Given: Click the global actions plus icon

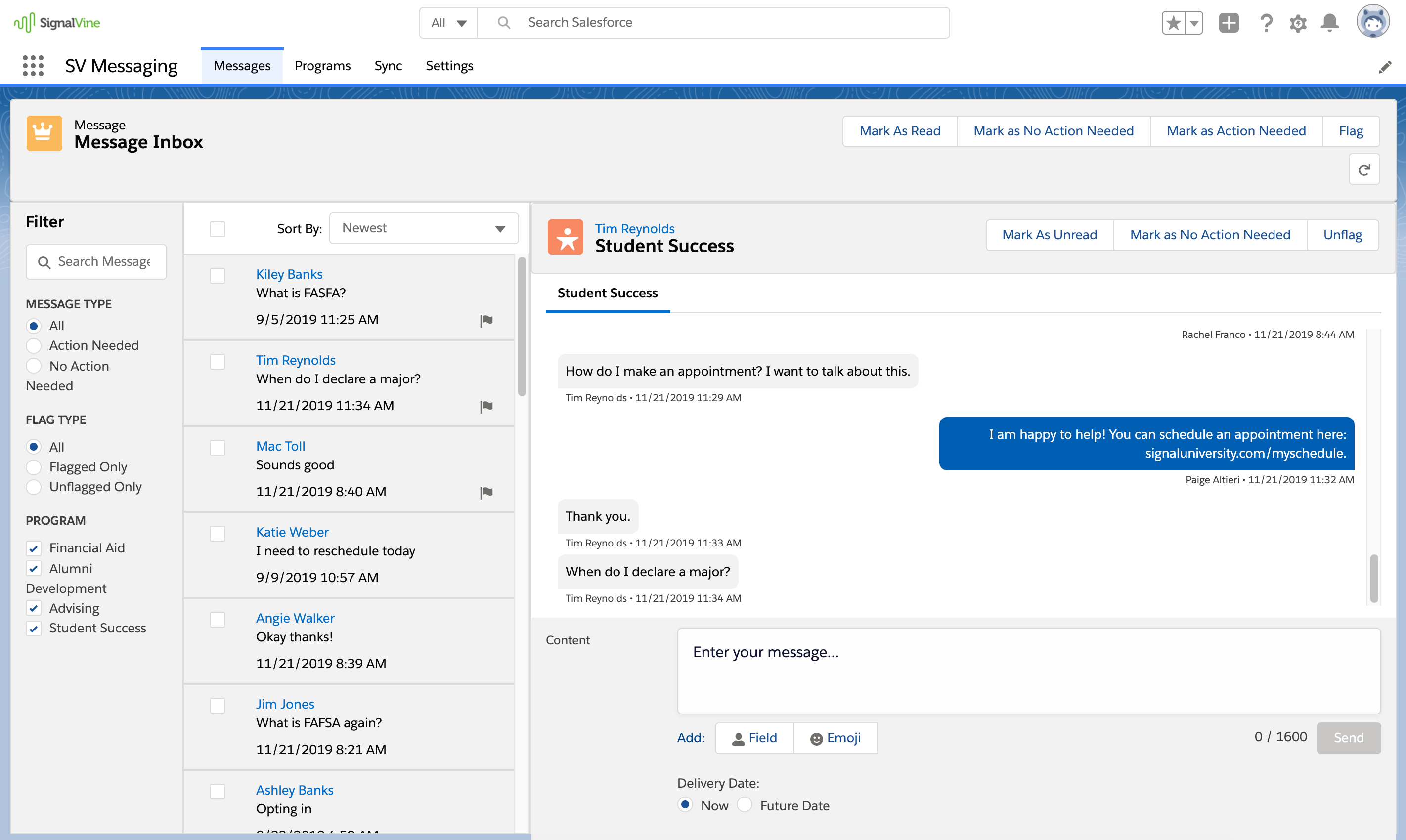Looking at the screenshot, I should point(1228,23).
